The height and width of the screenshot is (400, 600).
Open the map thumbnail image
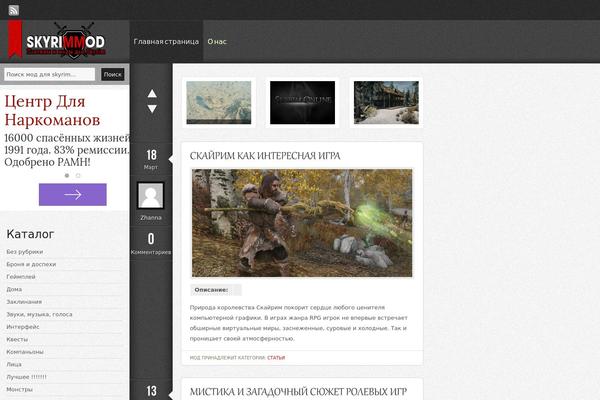click(x=218, y=102)
